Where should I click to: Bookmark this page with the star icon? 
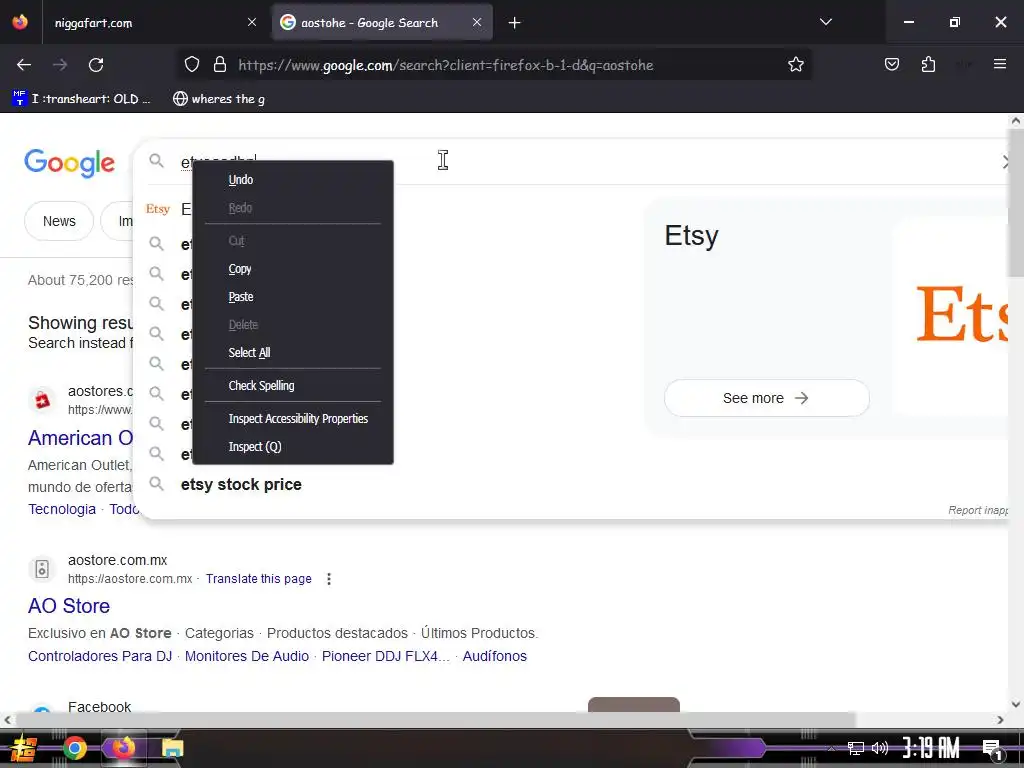click(x=795, y=65)
